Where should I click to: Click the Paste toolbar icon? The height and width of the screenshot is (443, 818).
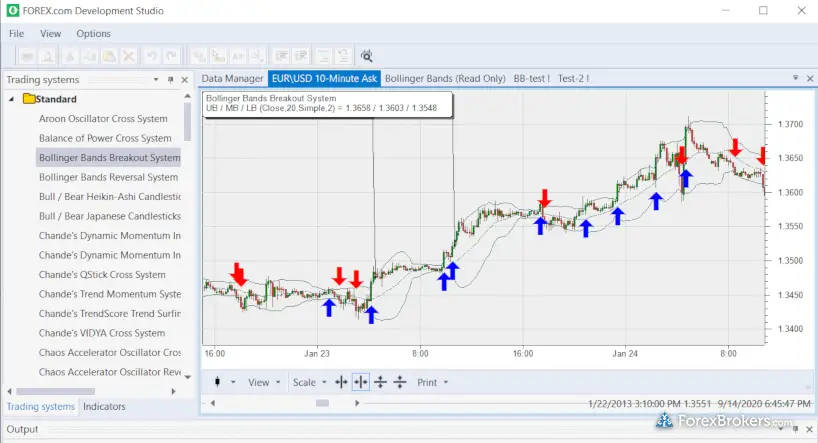pyautogui.click(x=109, y=56)
